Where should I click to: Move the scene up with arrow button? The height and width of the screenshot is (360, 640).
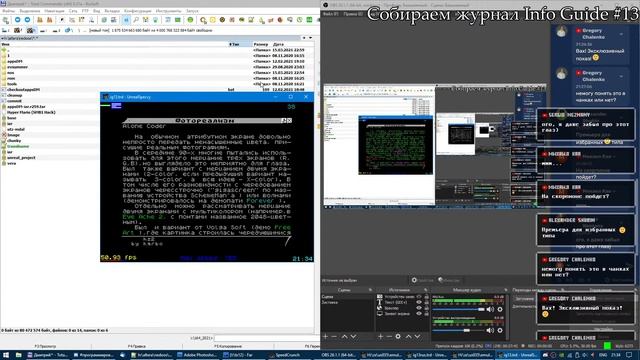[x=344, y=336]
